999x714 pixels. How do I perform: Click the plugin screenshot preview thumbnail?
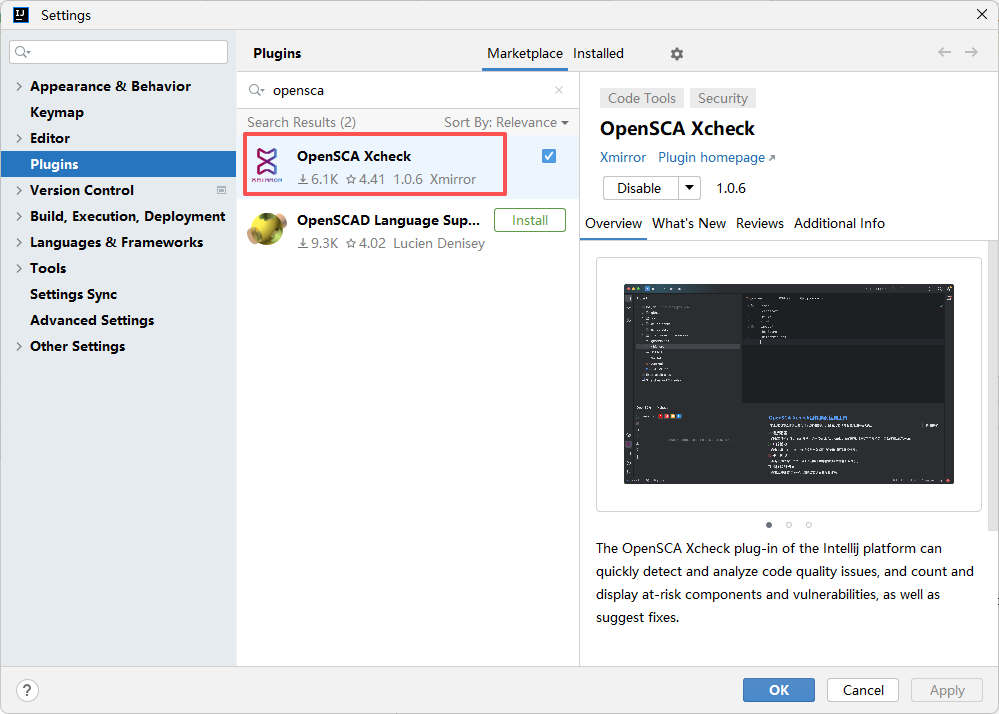tap(789, 384)
